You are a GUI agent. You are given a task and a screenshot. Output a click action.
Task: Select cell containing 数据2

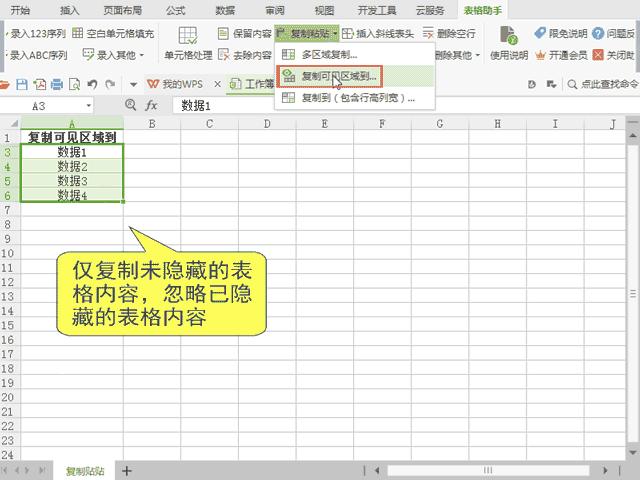pyautogui.click(x=72, y=166)
